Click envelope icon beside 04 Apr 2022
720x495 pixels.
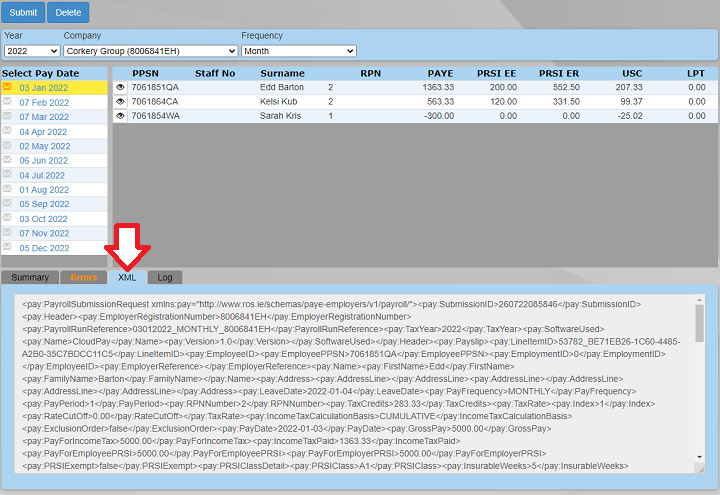pos(8,131)
